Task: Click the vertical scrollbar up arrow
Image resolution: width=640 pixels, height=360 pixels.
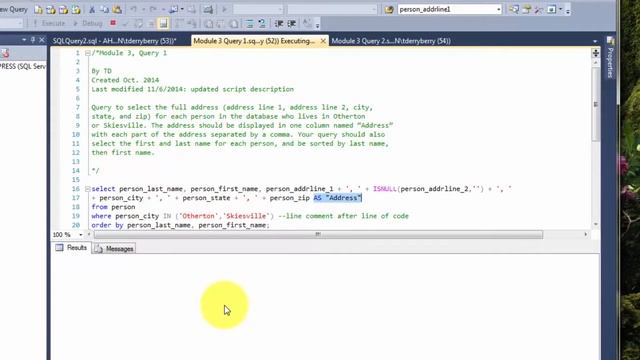Action: click(596, 62)
